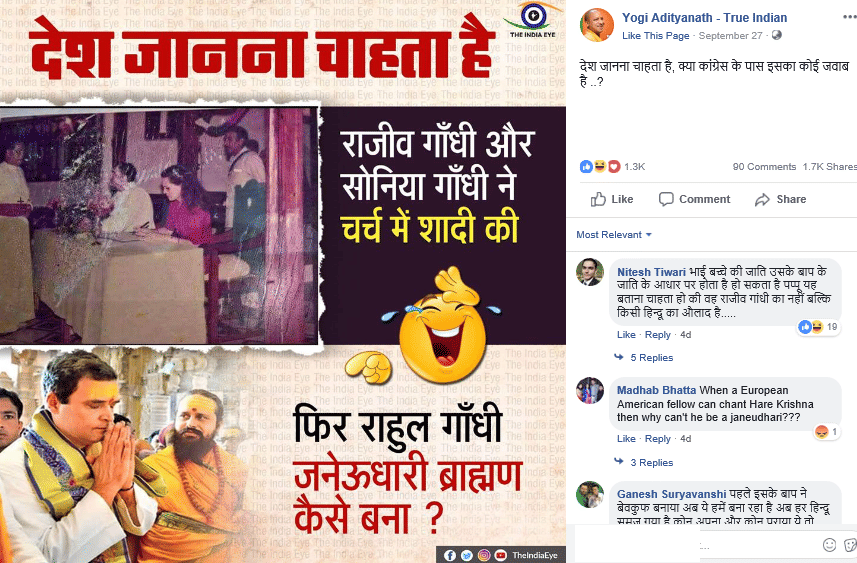The width and height of the screenshot is (857, 563).
Task: Open Nitesh Tiwari's profile avatar
Action: tap(590, 272)
